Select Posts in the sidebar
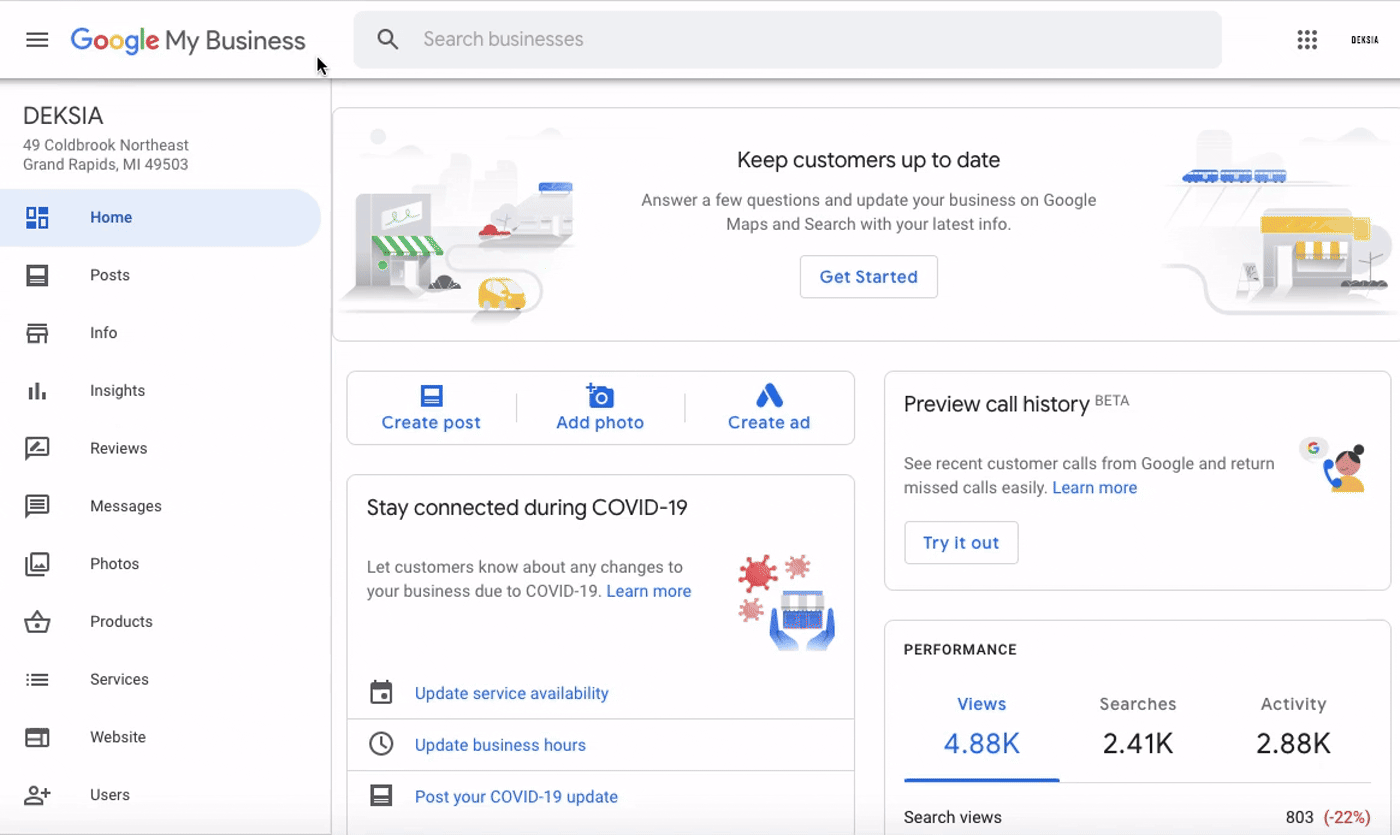1400x835 pixels. tap(110, 275)
